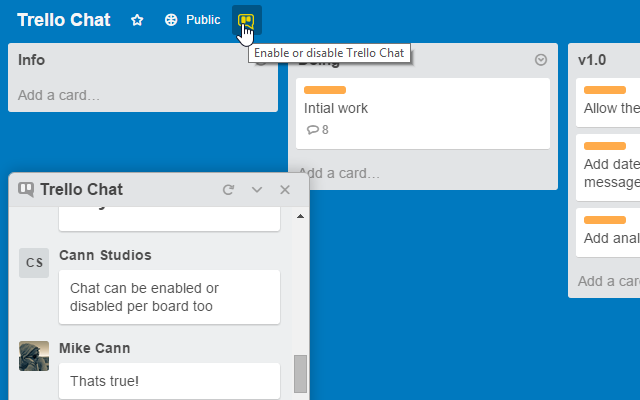Click the chat scrollbar thumb
The image size is (640, 400).
pos(300,373)
